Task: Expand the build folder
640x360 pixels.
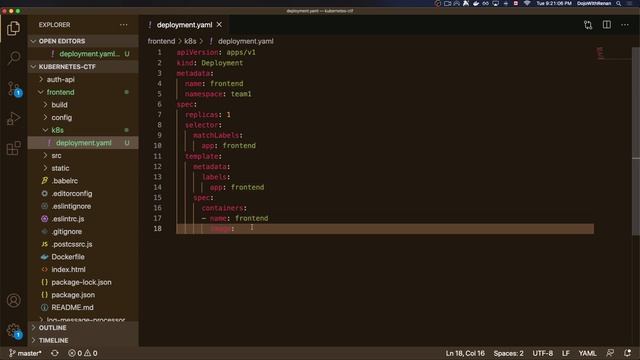Action: point(83,105)
